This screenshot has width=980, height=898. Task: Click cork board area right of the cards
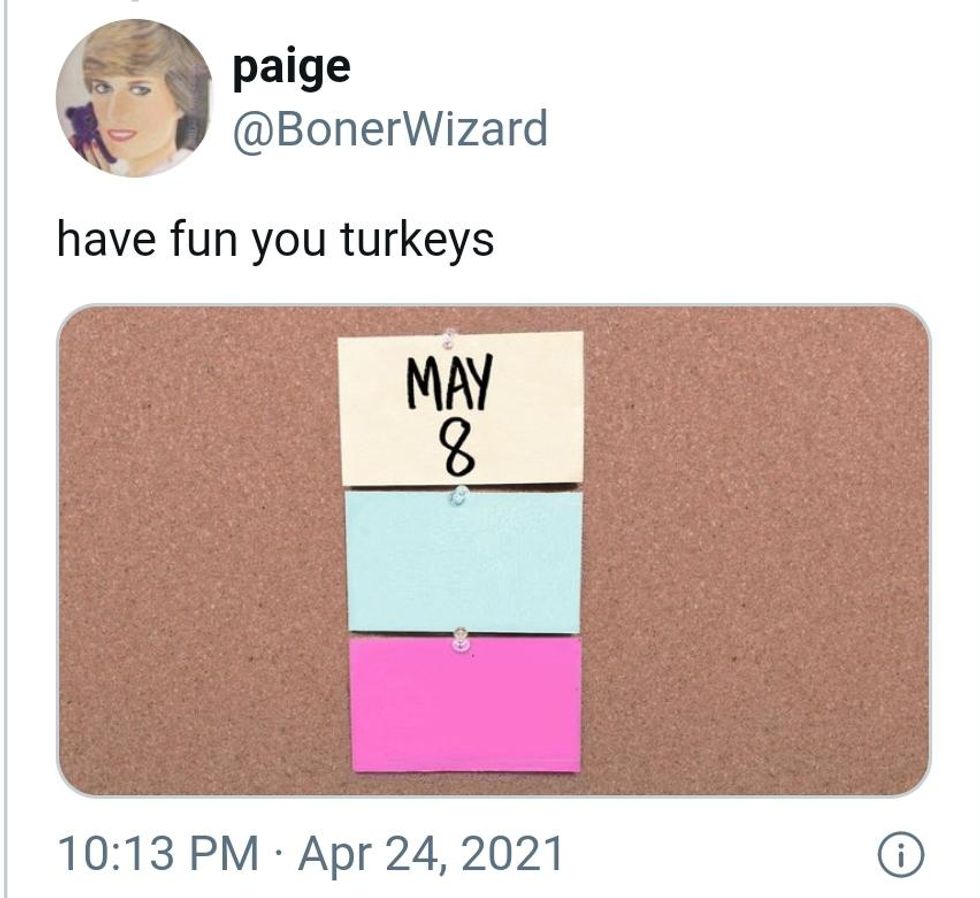756,550
